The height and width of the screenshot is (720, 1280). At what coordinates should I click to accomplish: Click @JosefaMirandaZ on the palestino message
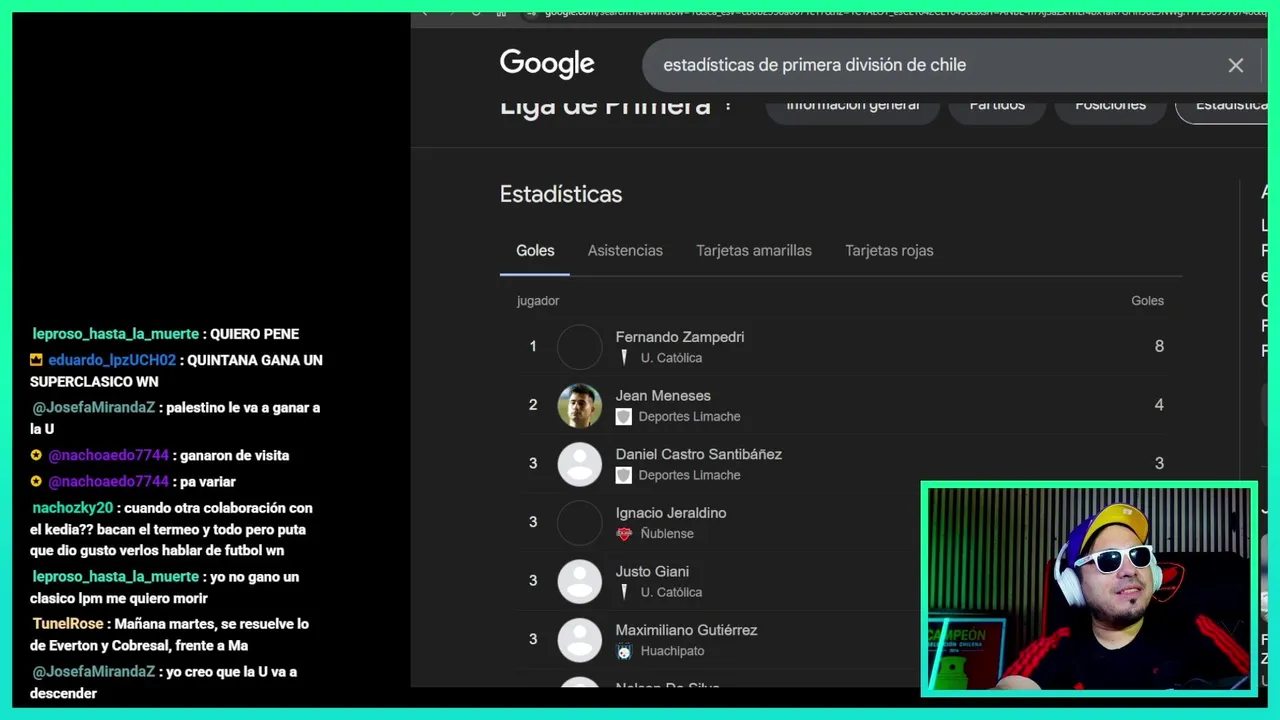pyautogui.click(x=94, y=408)
